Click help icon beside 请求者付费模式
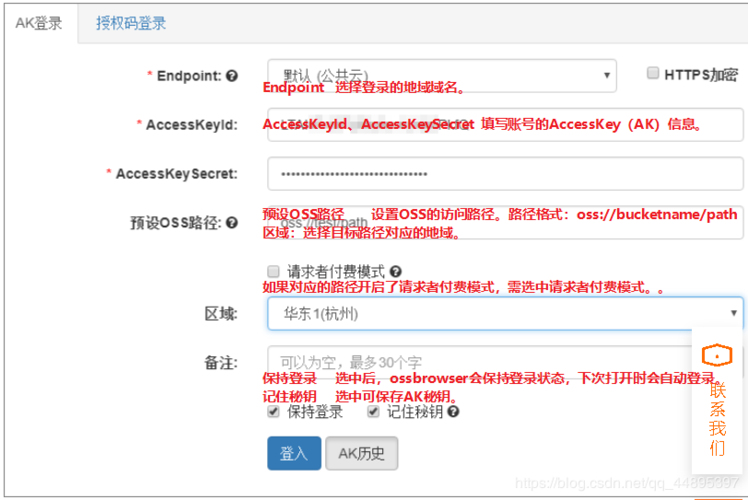The image size is (748, 500). [395, 271]
